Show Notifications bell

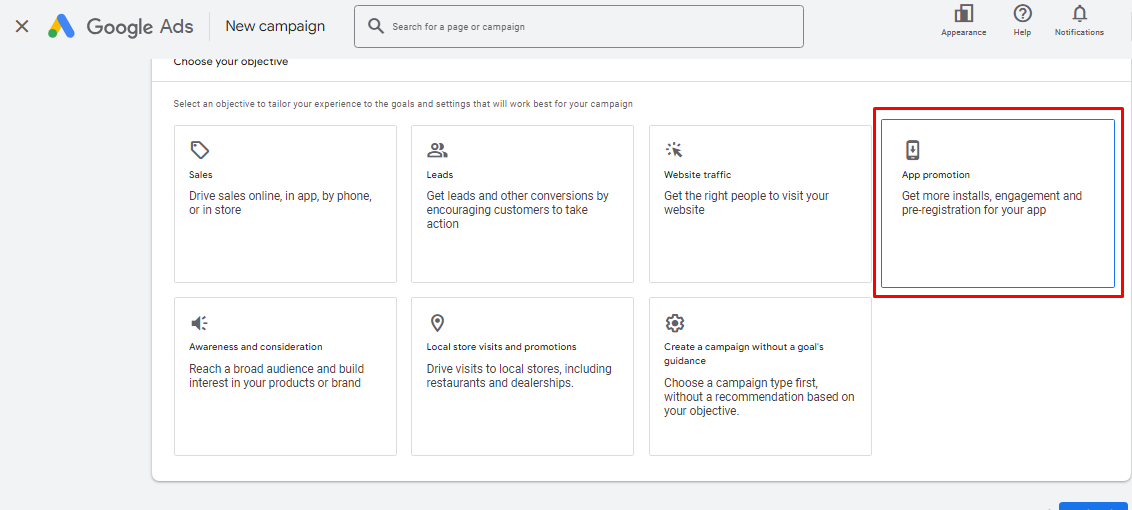pyautogui.click(x=1079, y=20)
